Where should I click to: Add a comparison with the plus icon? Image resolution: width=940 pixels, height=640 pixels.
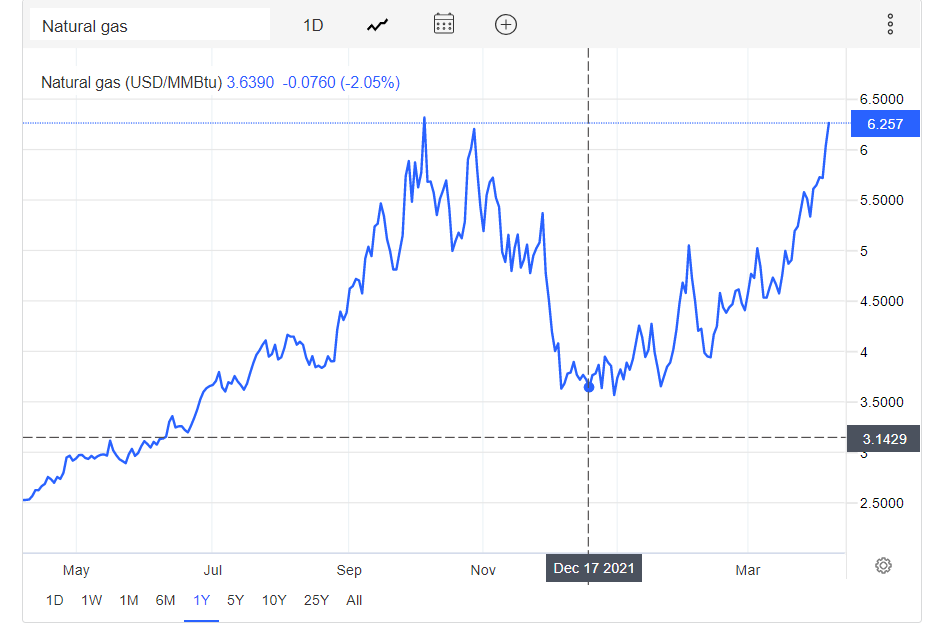click(506, 25)
